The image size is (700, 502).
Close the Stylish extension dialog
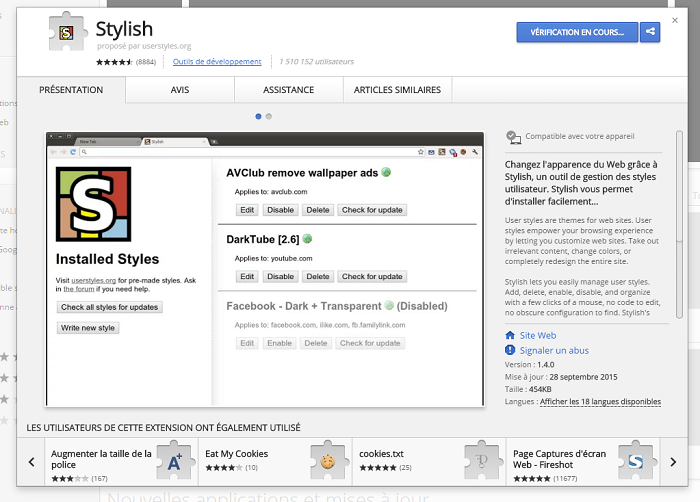click(675, 20)
